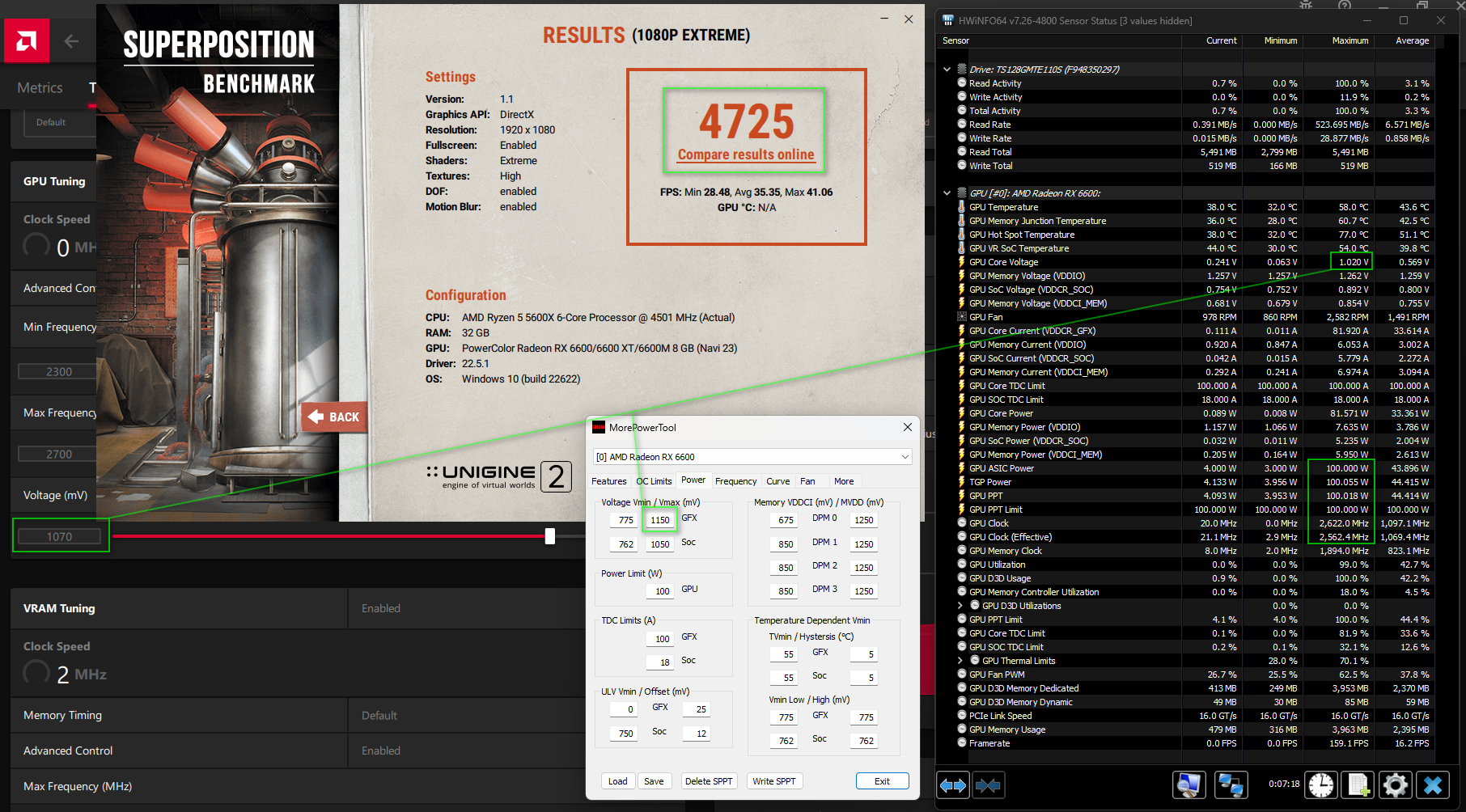Click Delete SPPT
Screen dimensions: 1466x812
(709, 781)
